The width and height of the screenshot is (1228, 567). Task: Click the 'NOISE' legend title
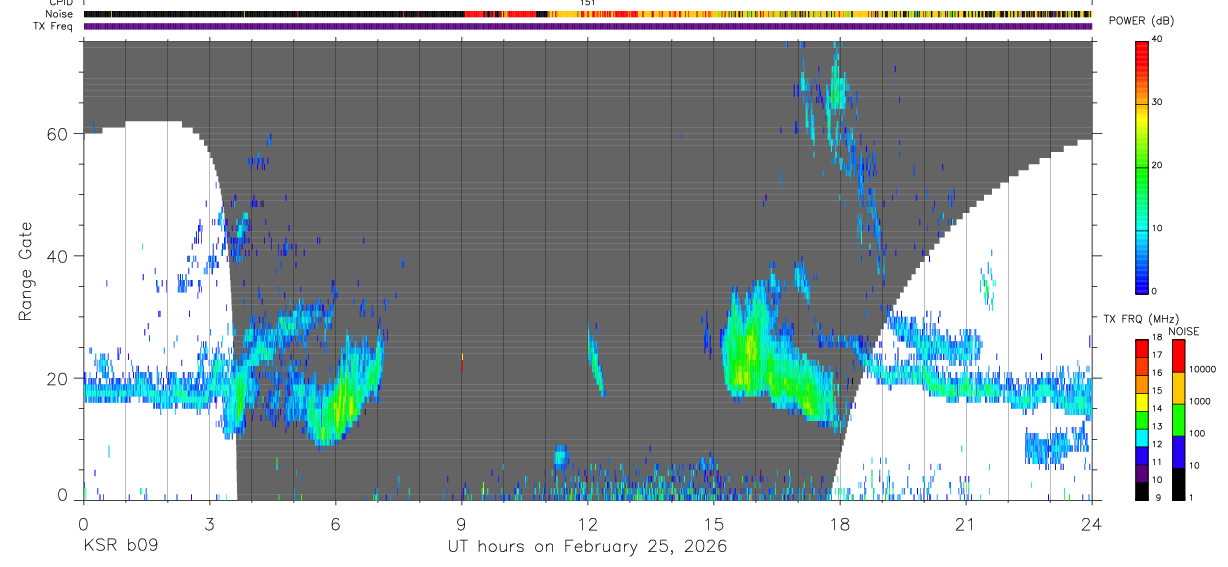(1183, 331)
